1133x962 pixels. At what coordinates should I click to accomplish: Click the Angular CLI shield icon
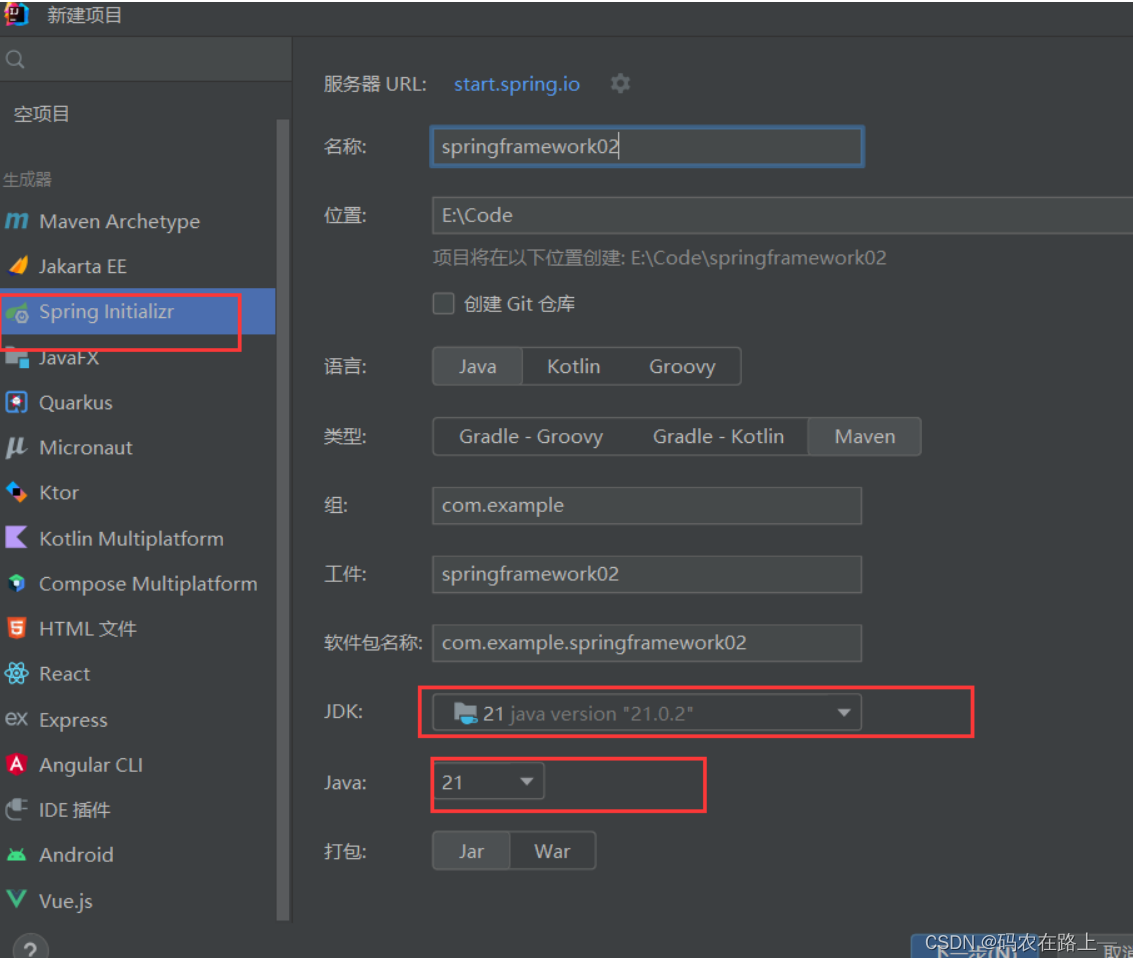click(x=17, y=765)
